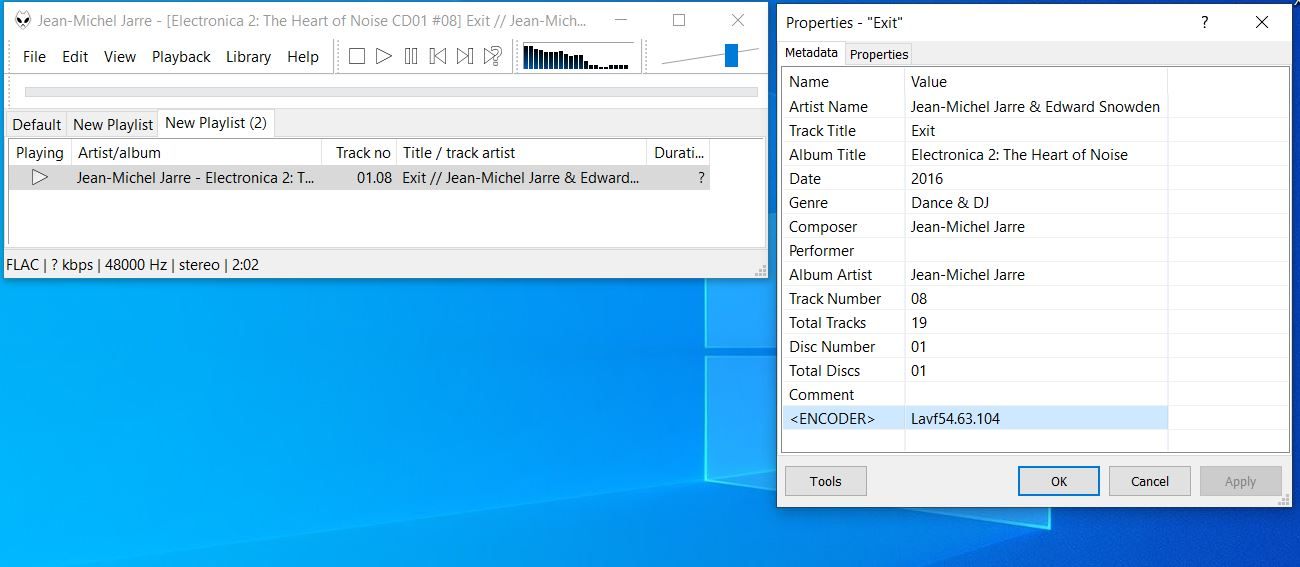This screenshot has width=1300, height=567.
Task: Click the Value column header in Properties
Action: point(1036,82)
